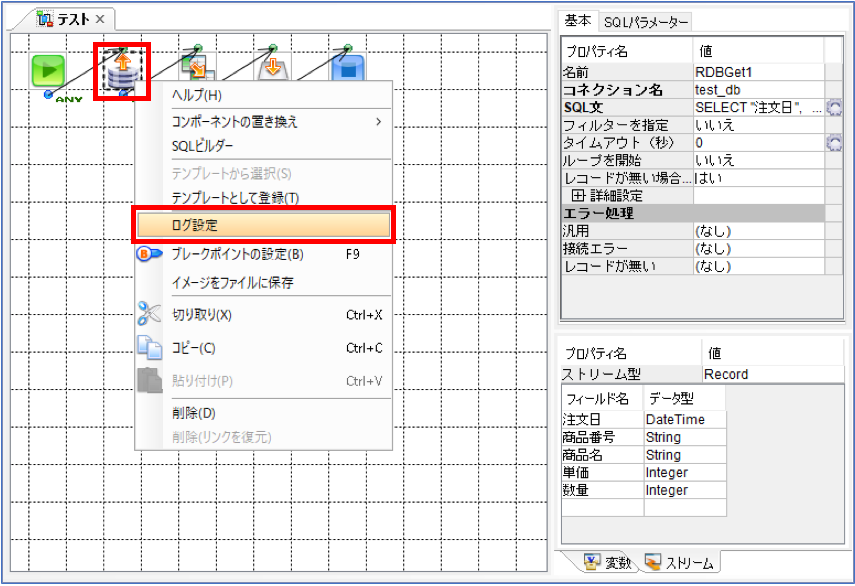Edit タイムアウト(秒) value 0
This screenshot has width=855, height=586.
pos(759,143)
